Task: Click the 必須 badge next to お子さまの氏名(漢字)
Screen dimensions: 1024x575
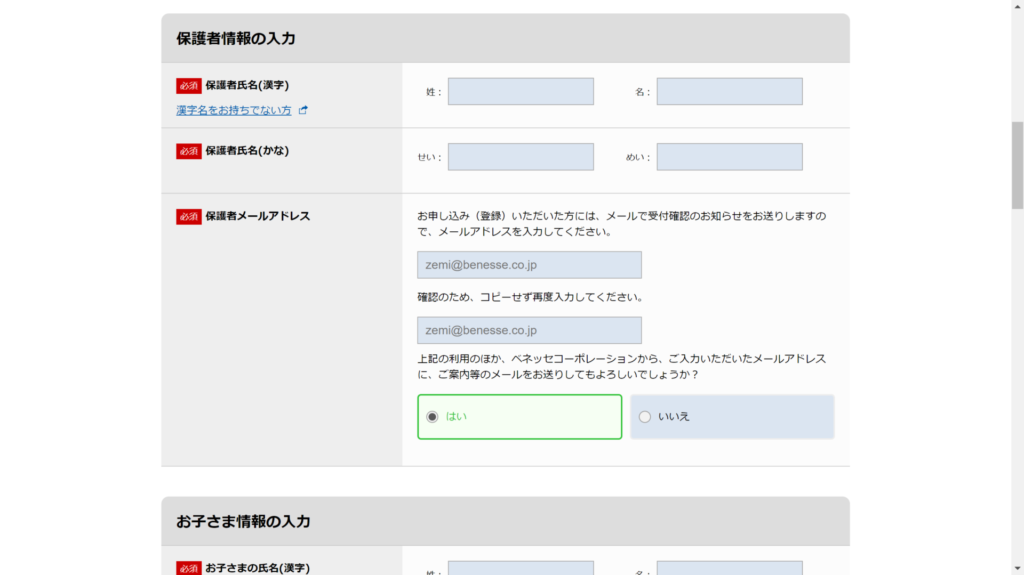Action: point(189,568)
